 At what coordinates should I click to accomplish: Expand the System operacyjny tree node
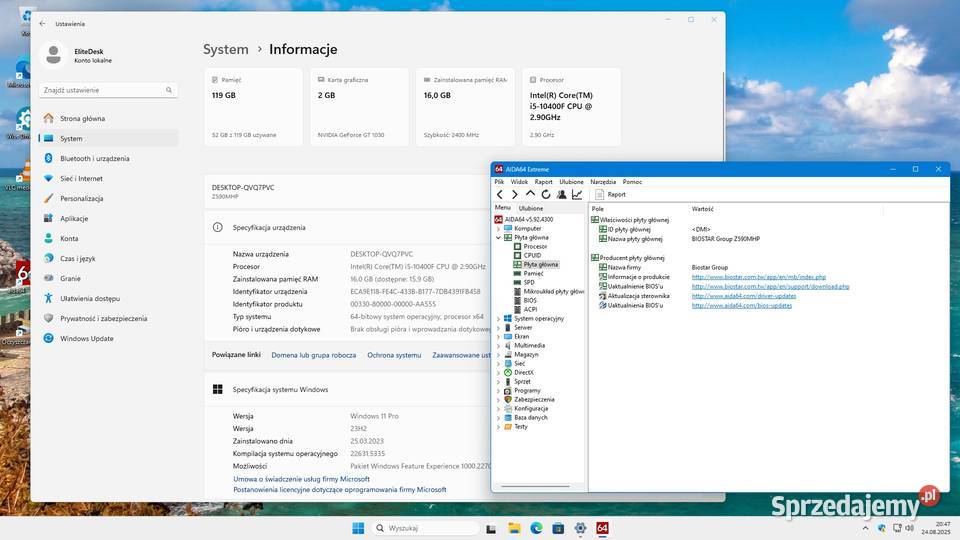click(x=498, y=318)
